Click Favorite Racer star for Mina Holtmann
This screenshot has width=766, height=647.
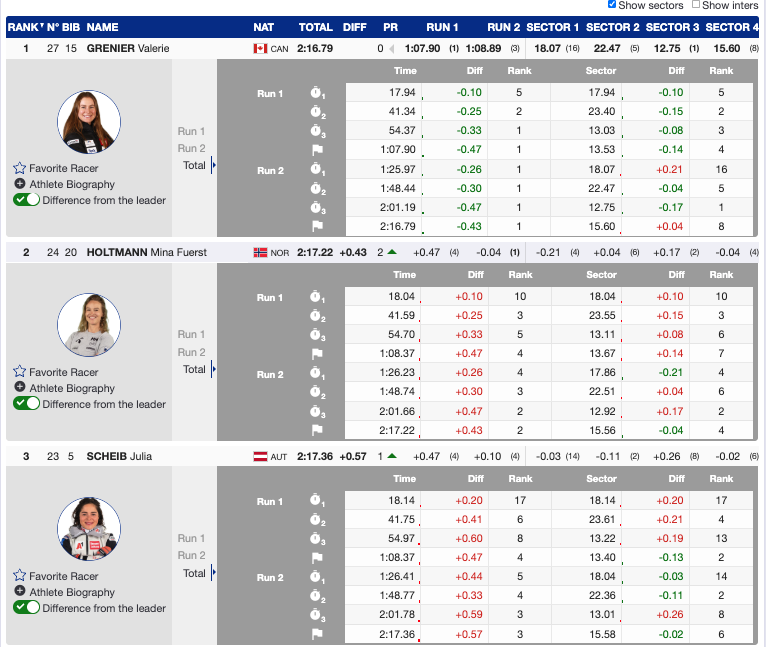[19, 373]
